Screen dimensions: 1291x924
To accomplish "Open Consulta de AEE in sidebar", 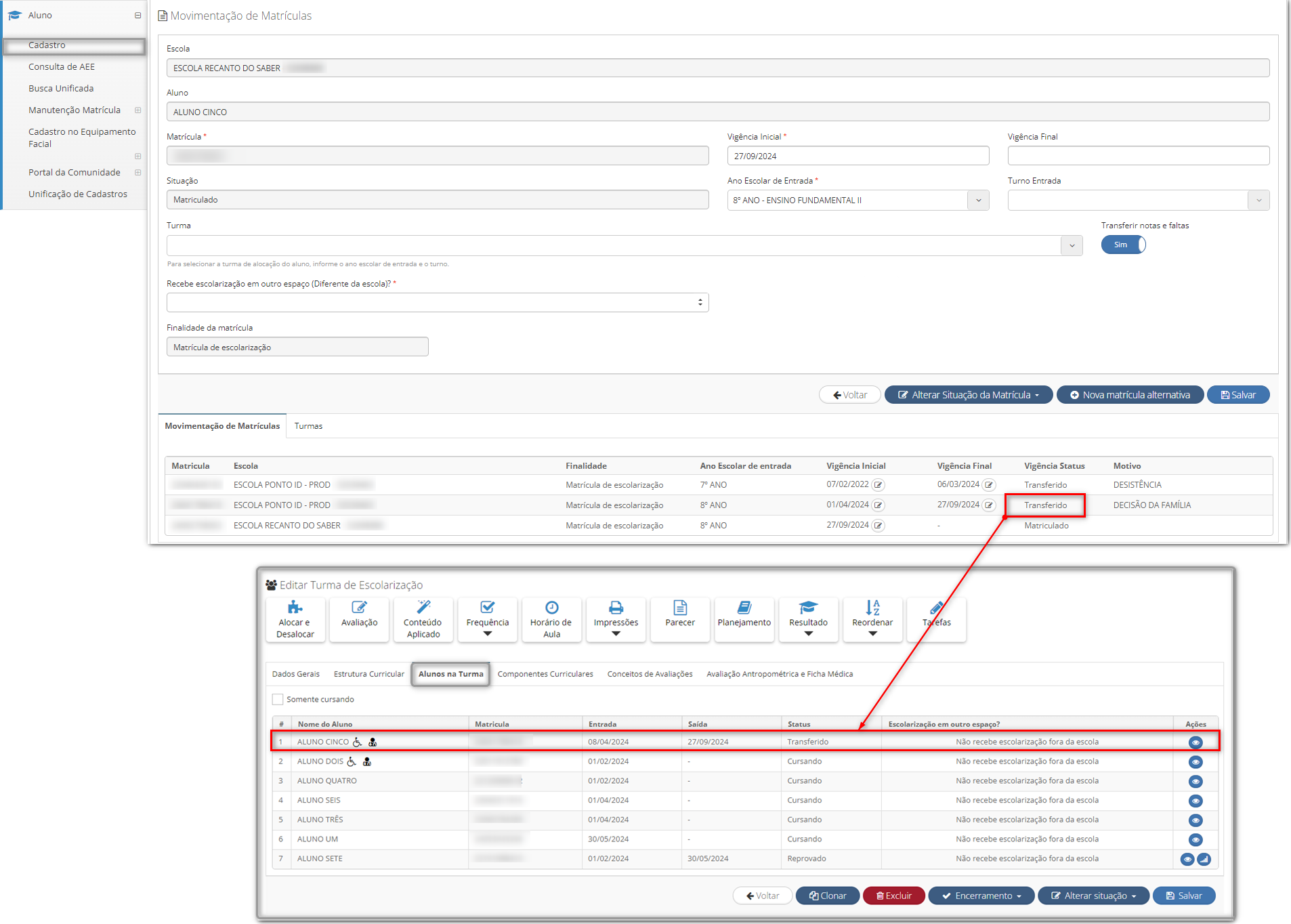I will (x=62, y=66).
